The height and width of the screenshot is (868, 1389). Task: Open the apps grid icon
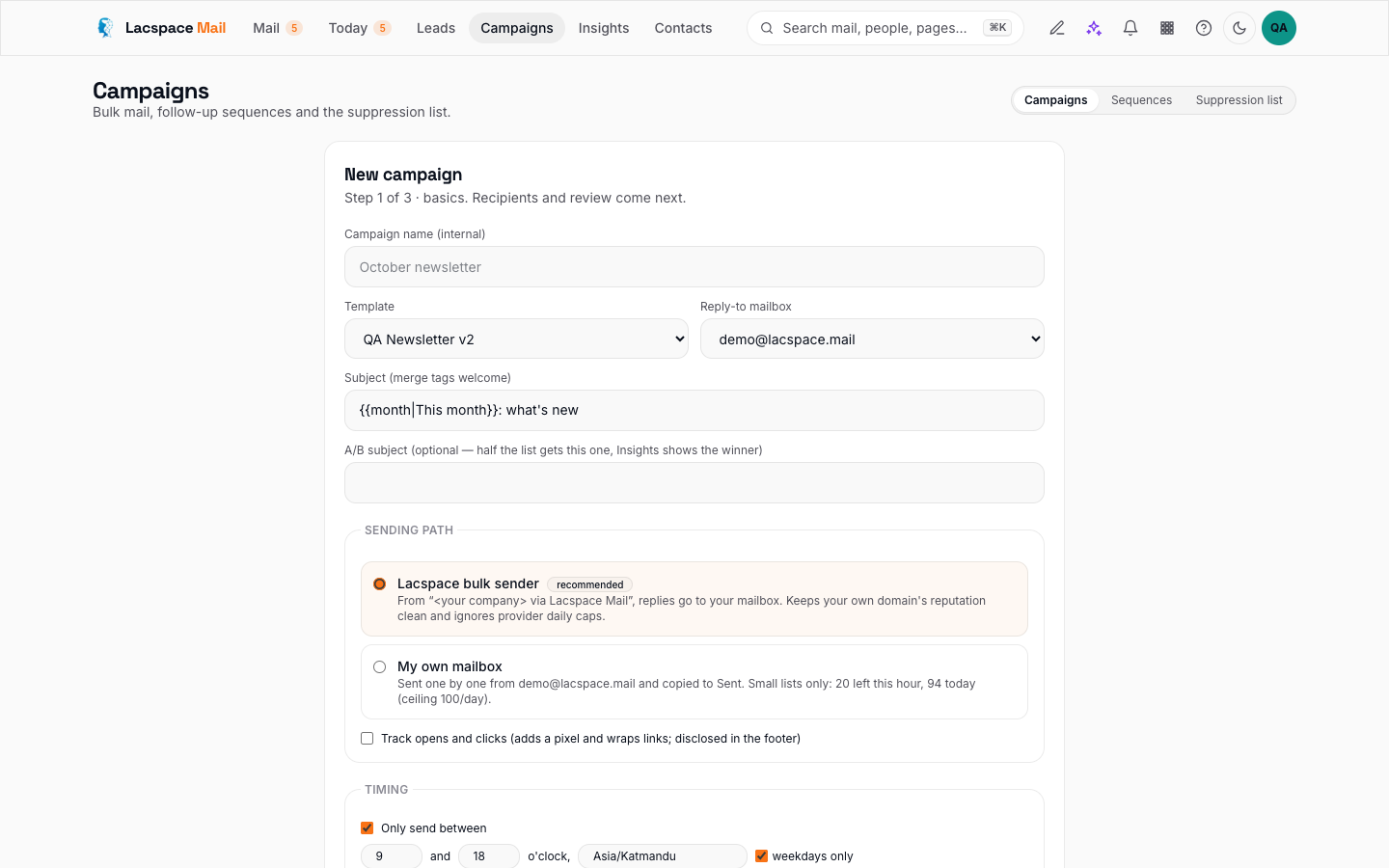pyautogui.click(x=1167, y=28)
